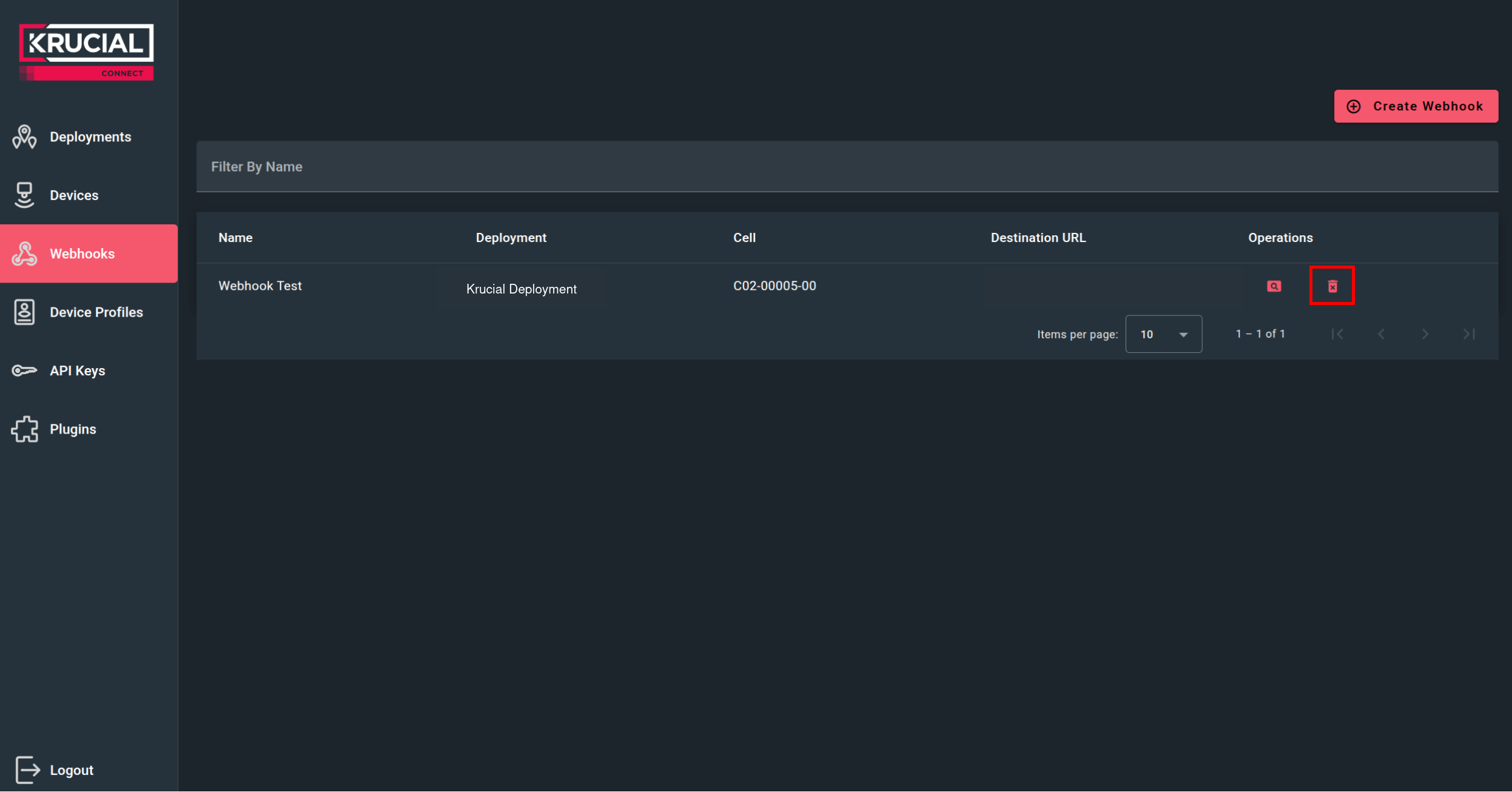The height and width of the screenshot is (792, 1512).
Task: Click the Filter By Name field
Action: [x=606, y=167]
